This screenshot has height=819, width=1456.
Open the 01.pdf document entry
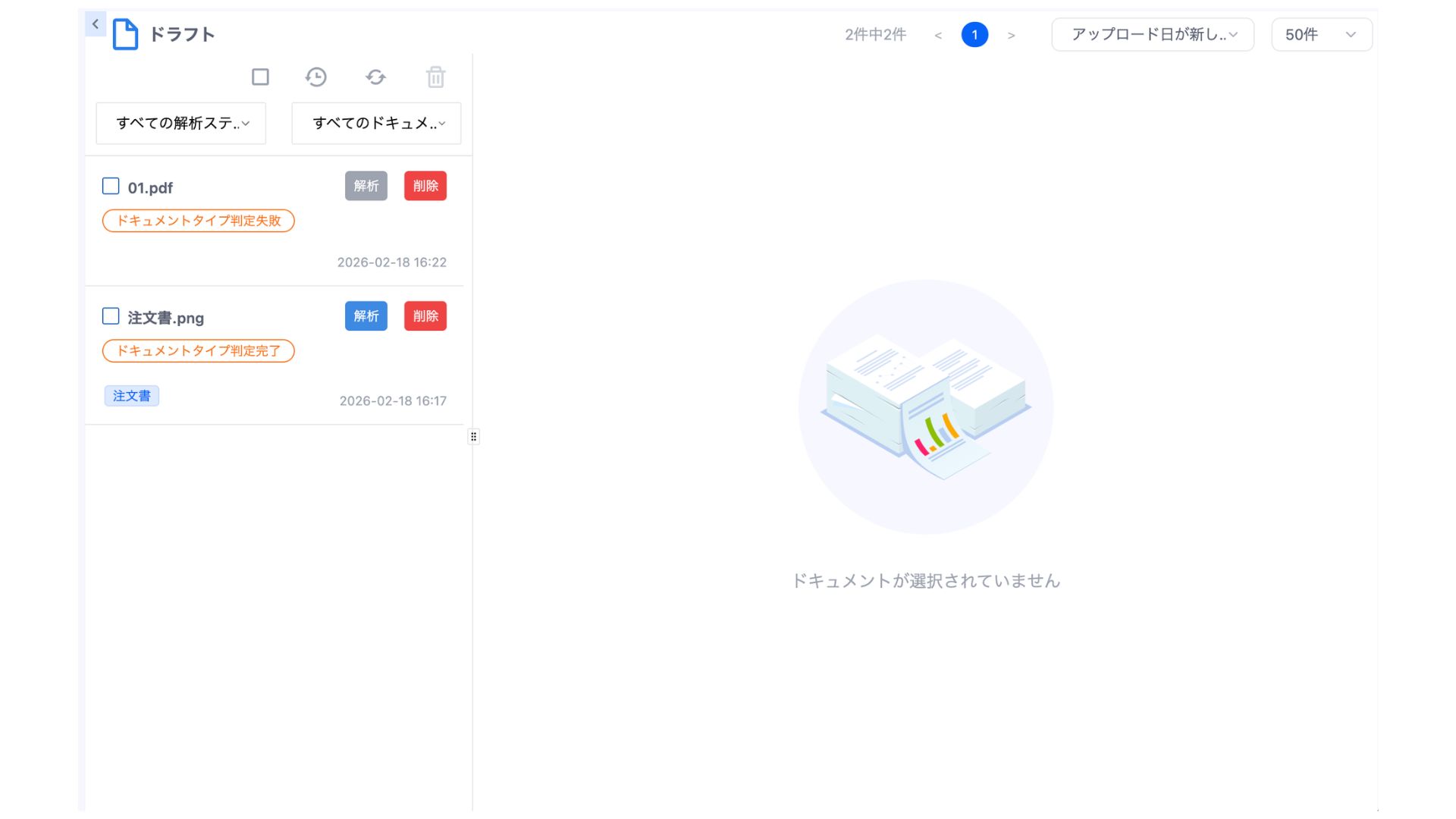click(x=150, y=188)
